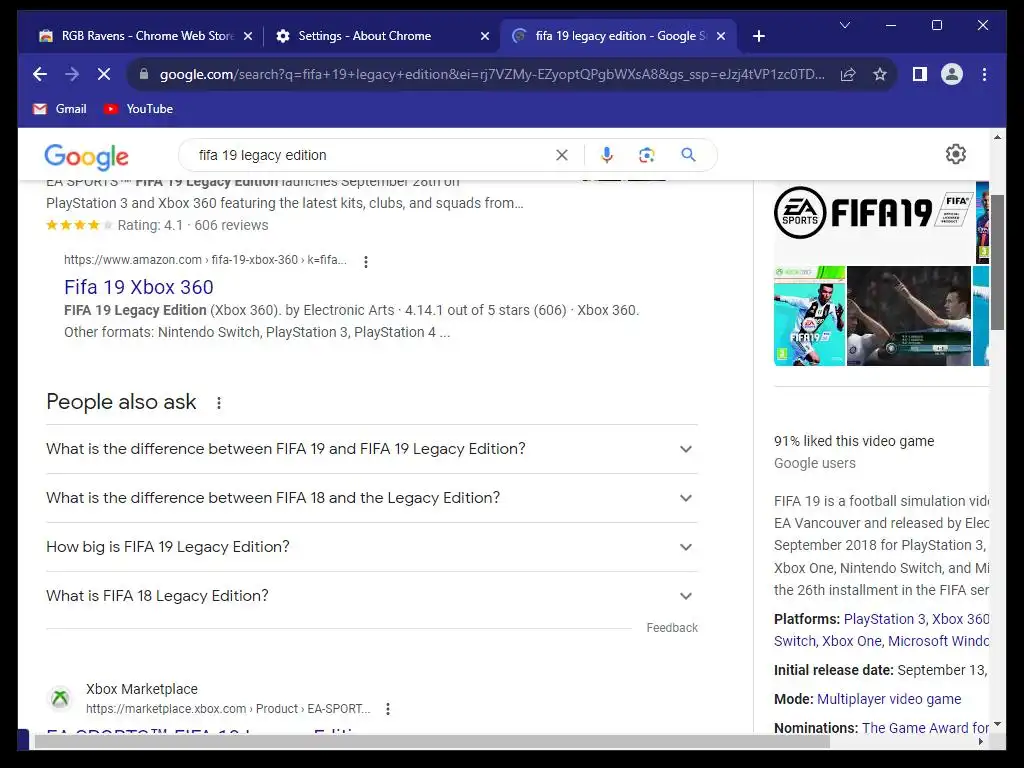Click the Xbox Marketplace favicon

pos(60,698)
